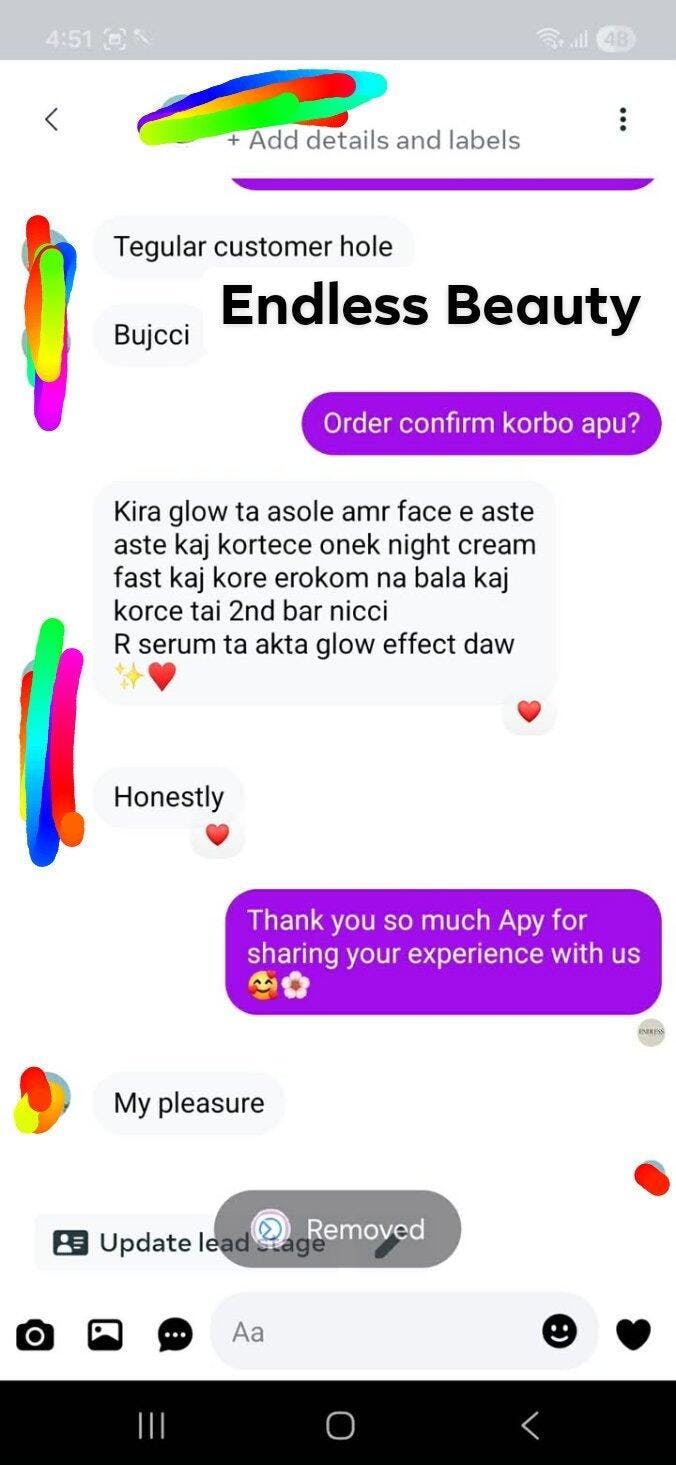This screenshot has height=1465, width=676.
Task: Open saved replies speech bubble icon
Action: [175, 1334]
